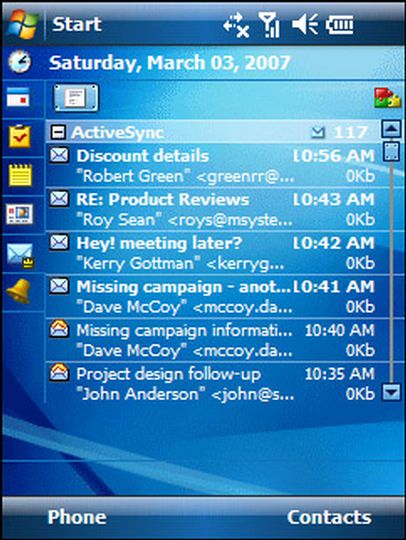Click the 10:42 AM timestamp
The height and width of the screenshot is (540, 406).
(333, 243)
